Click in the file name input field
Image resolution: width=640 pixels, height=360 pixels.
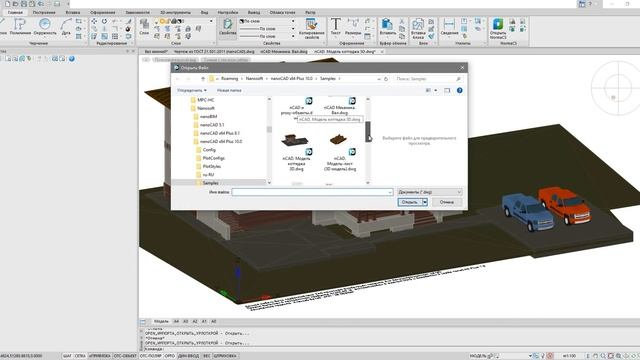coord(312,192)
